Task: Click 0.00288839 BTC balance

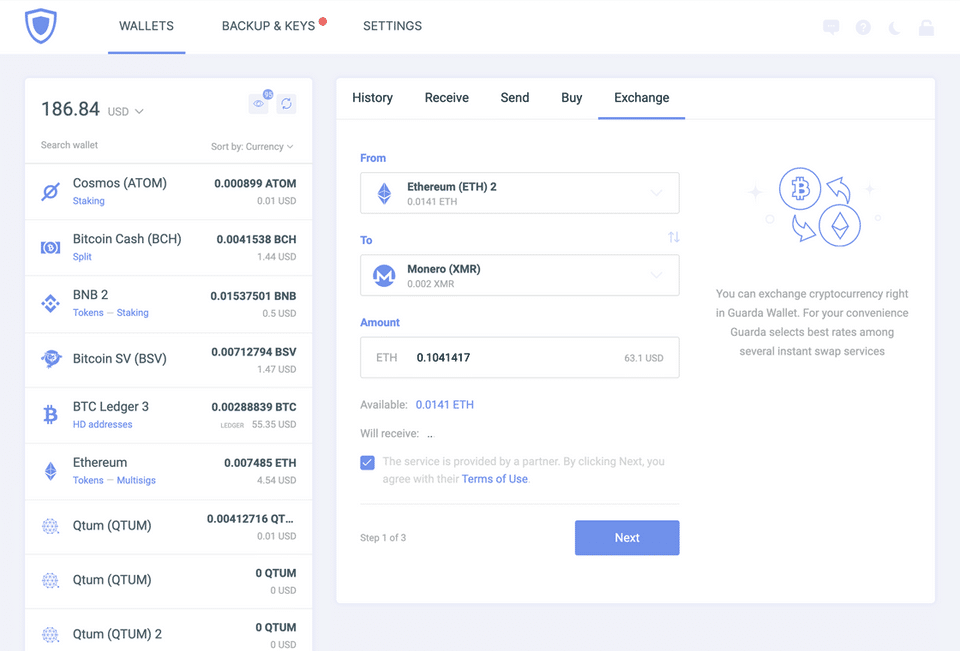Action: 253,407
